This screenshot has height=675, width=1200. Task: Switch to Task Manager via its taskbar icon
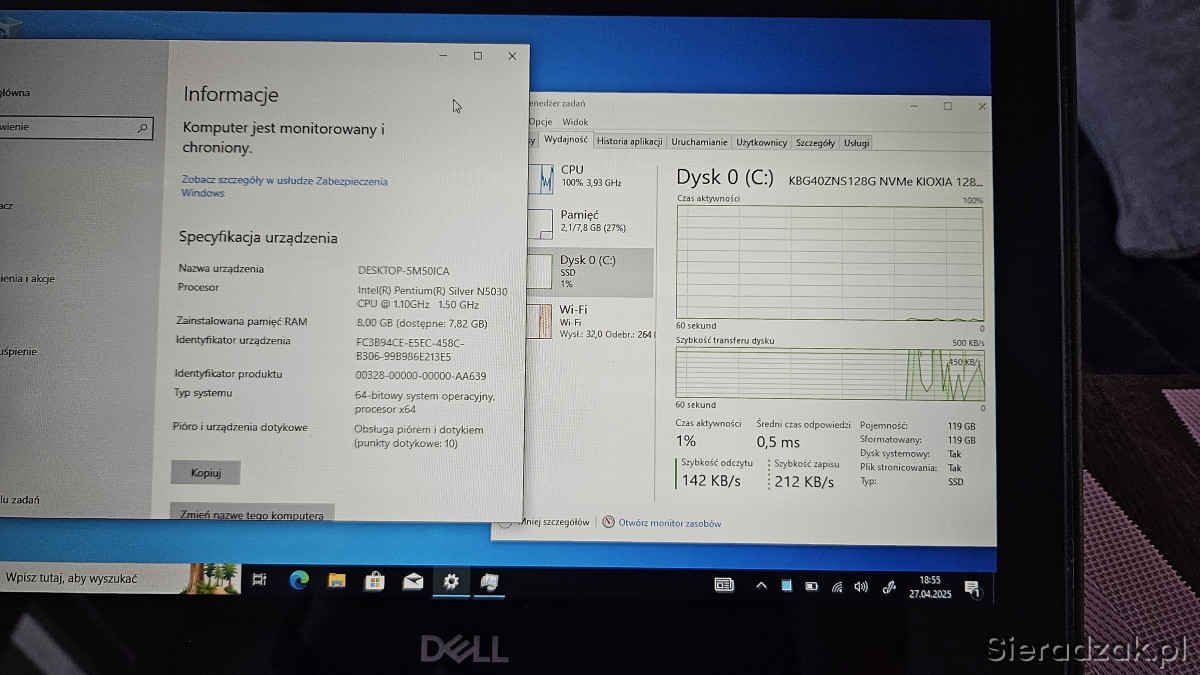tap(489, 581)
